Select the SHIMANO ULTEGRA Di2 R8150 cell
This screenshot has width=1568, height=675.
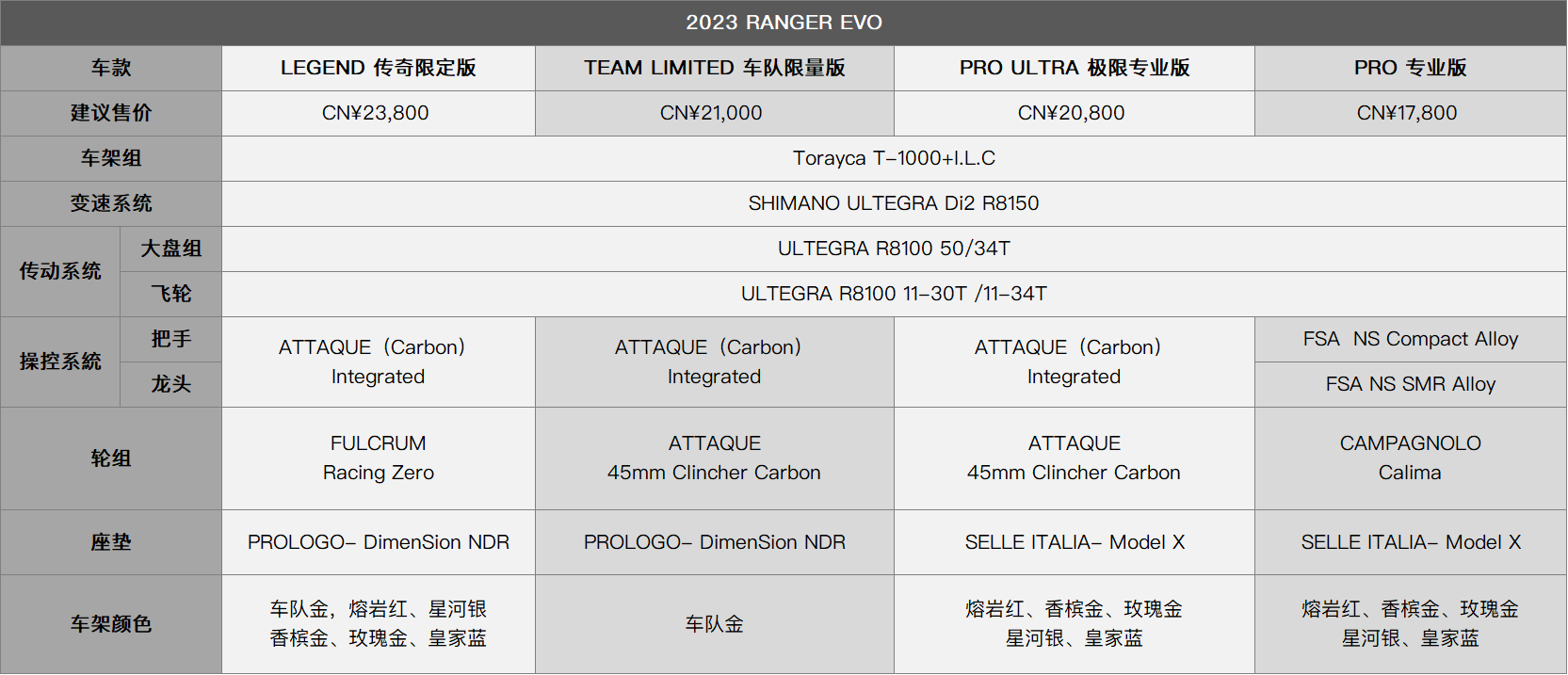(895, 203)
